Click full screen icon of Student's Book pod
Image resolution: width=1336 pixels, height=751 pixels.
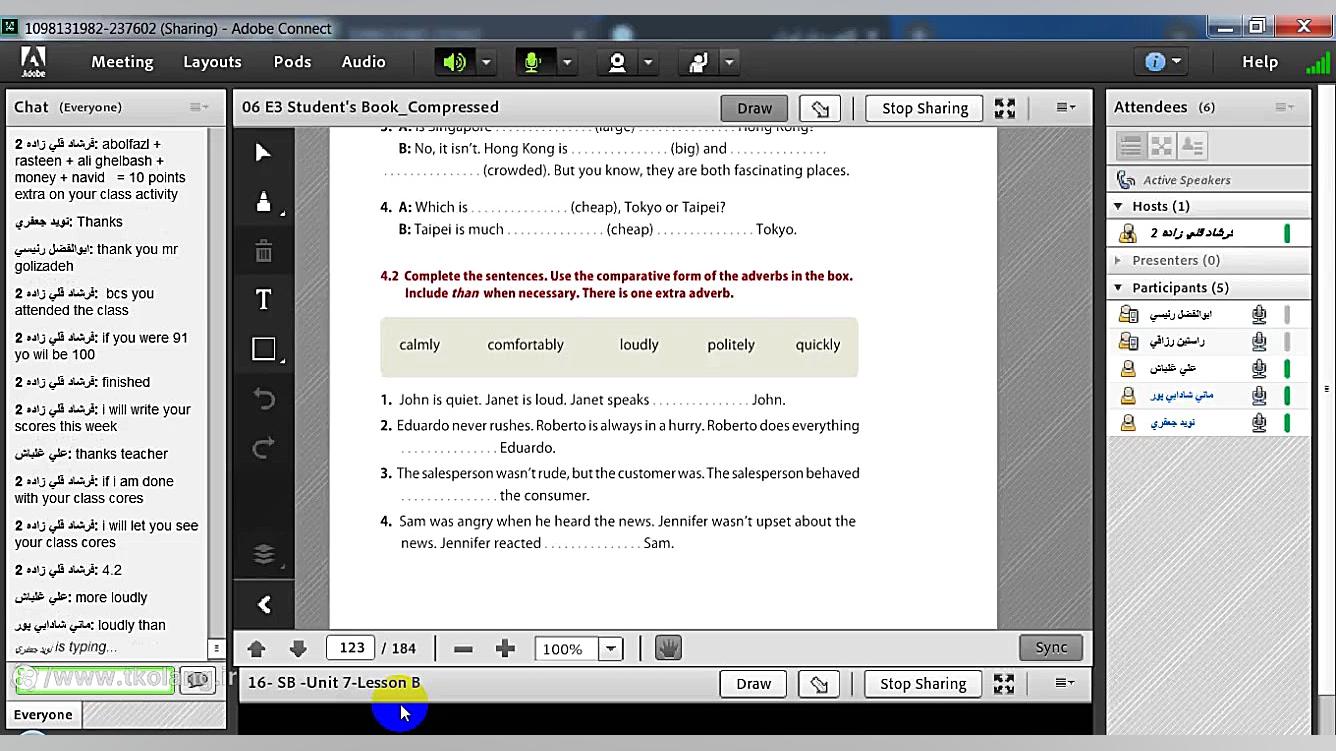click(1005, 108)
